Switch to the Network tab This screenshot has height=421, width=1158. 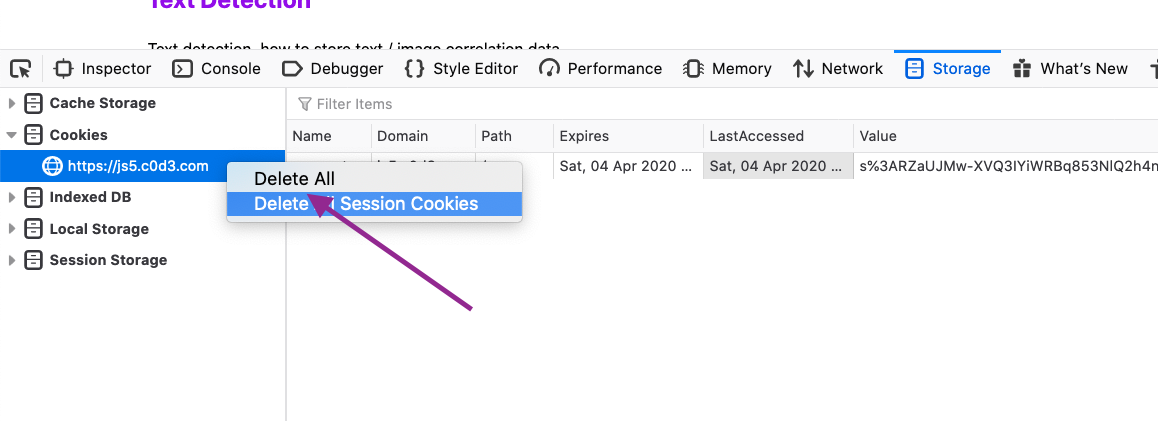pyautogui.click(x=837, y=69)
